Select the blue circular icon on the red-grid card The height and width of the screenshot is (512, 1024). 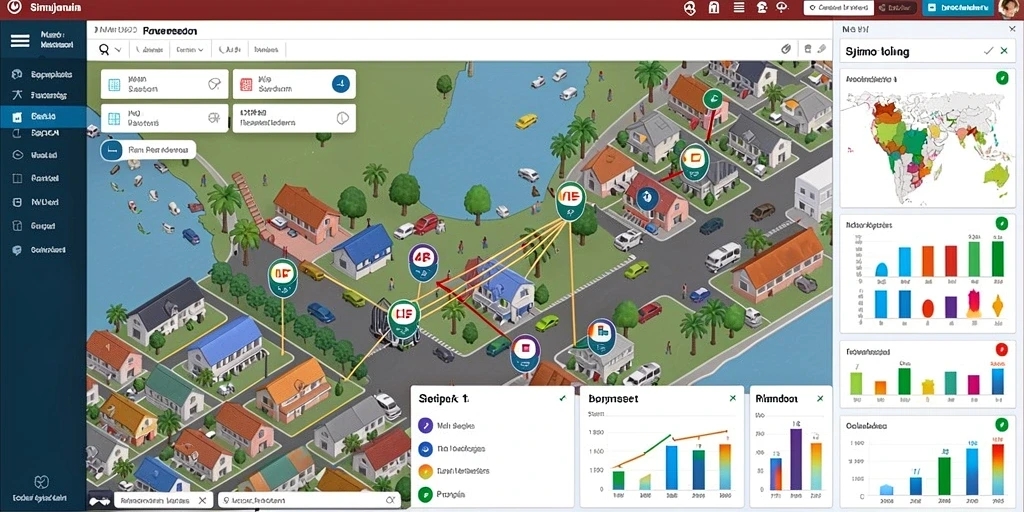coord(341,83)
